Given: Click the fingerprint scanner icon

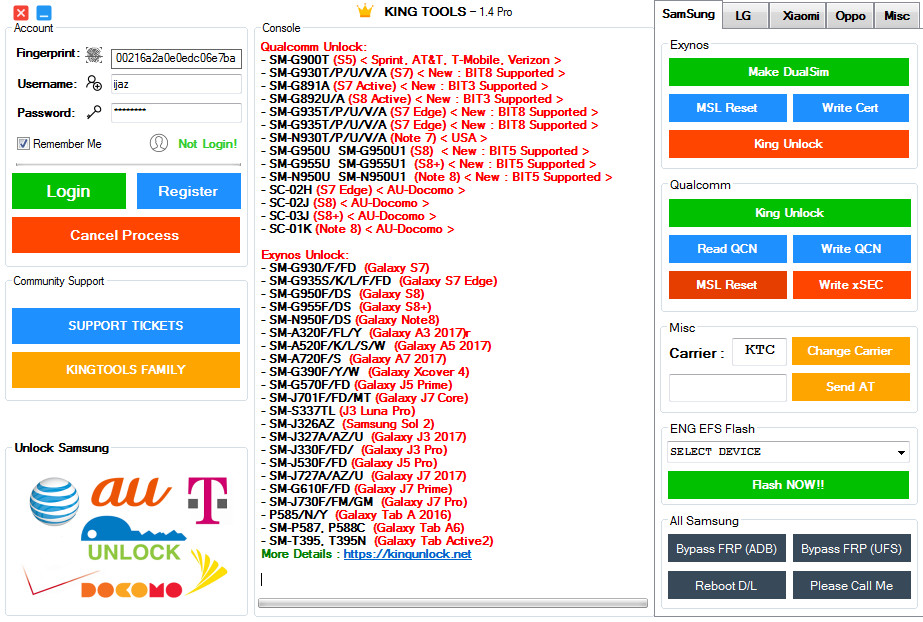Looking at the screenshot, I should 94,55.
